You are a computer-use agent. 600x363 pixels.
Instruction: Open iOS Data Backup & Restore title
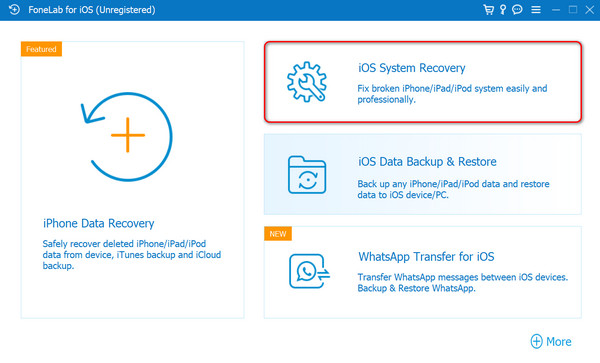click(x=427, y=162)
